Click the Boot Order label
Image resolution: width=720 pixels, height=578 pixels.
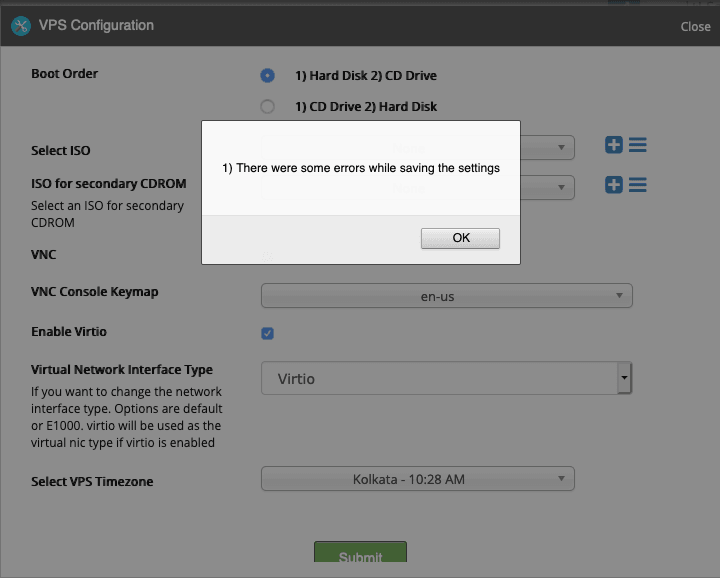click(x=65, y=73)
